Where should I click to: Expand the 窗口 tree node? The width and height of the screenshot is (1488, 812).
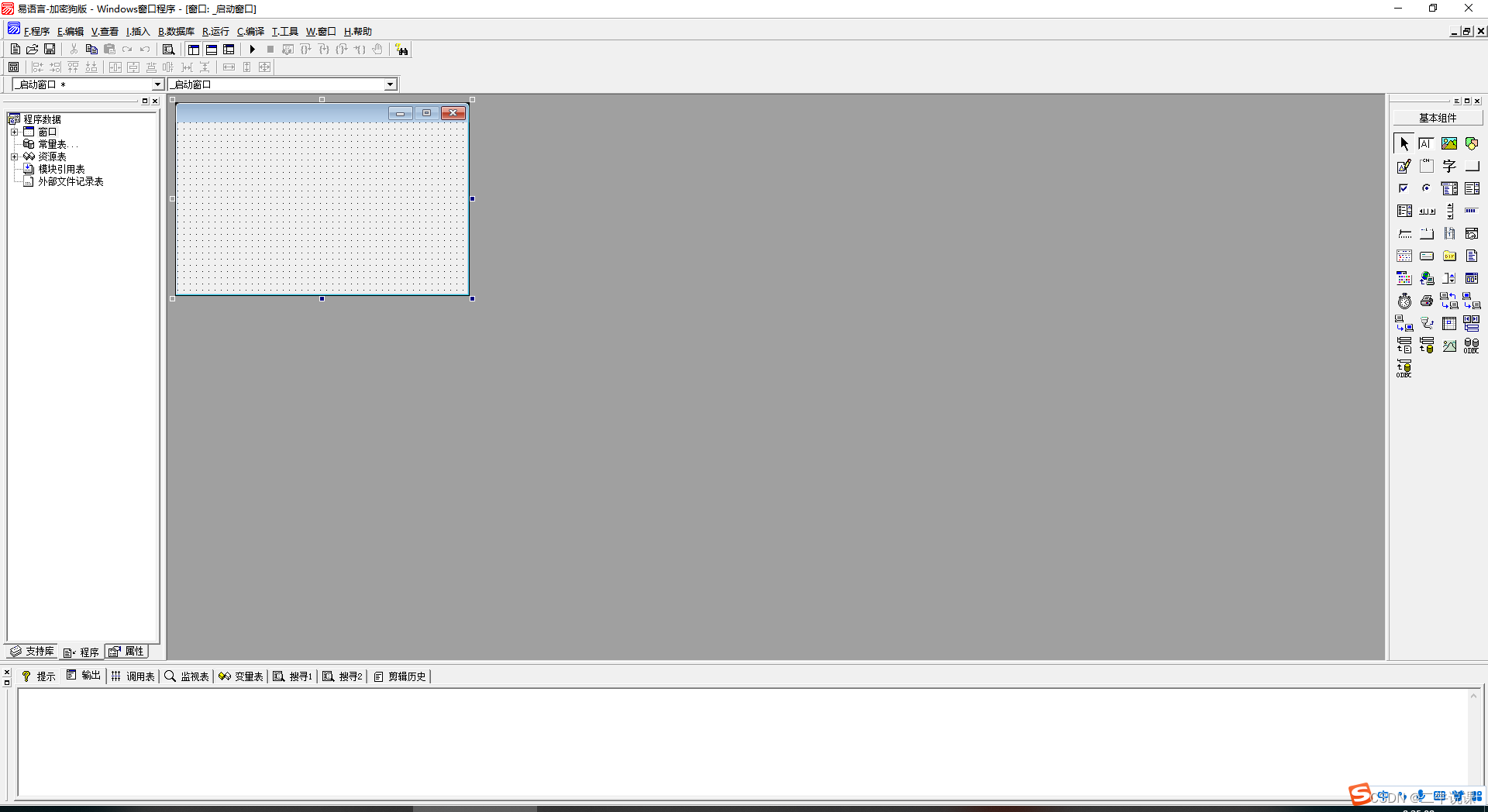(14, 132)
